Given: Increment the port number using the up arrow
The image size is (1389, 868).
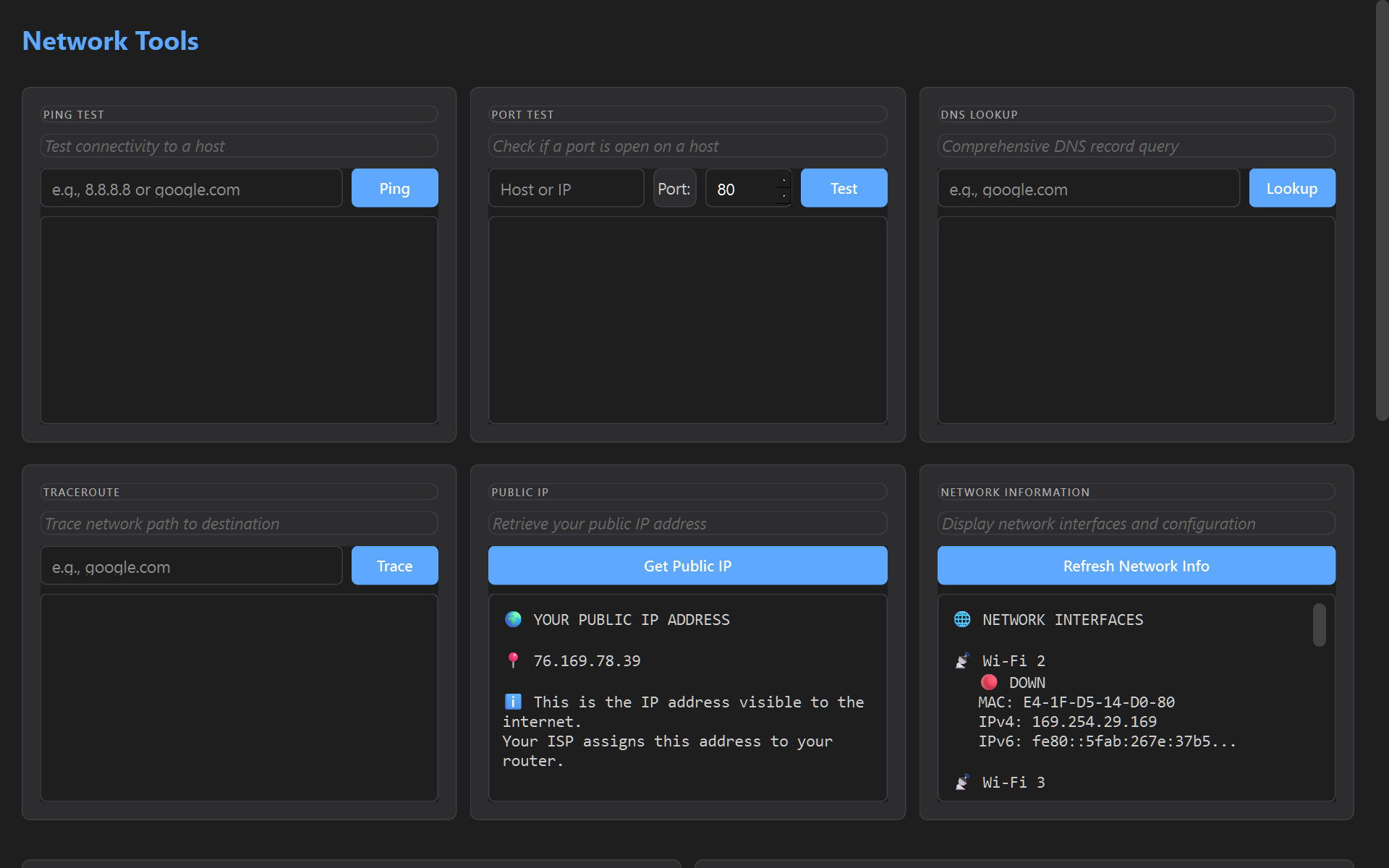Looking at the screenshot, I should [x=784, y=180].
